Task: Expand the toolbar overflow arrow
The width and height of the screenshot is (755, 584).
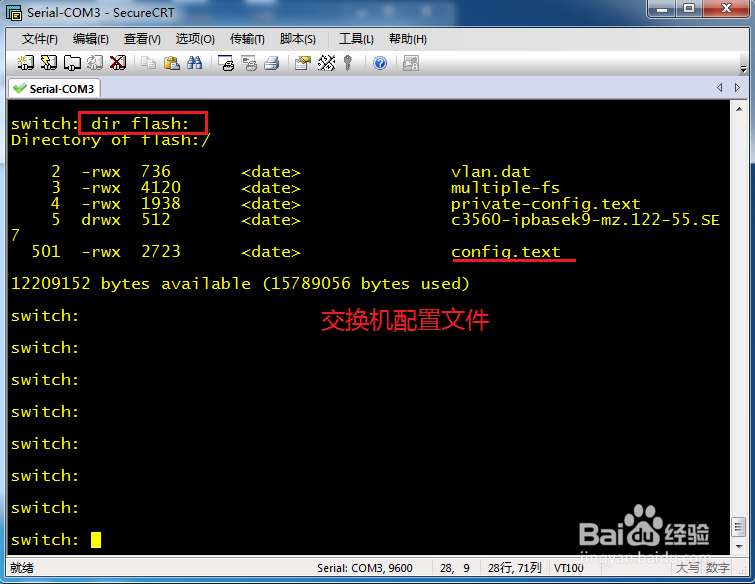Action: [743, 69]
